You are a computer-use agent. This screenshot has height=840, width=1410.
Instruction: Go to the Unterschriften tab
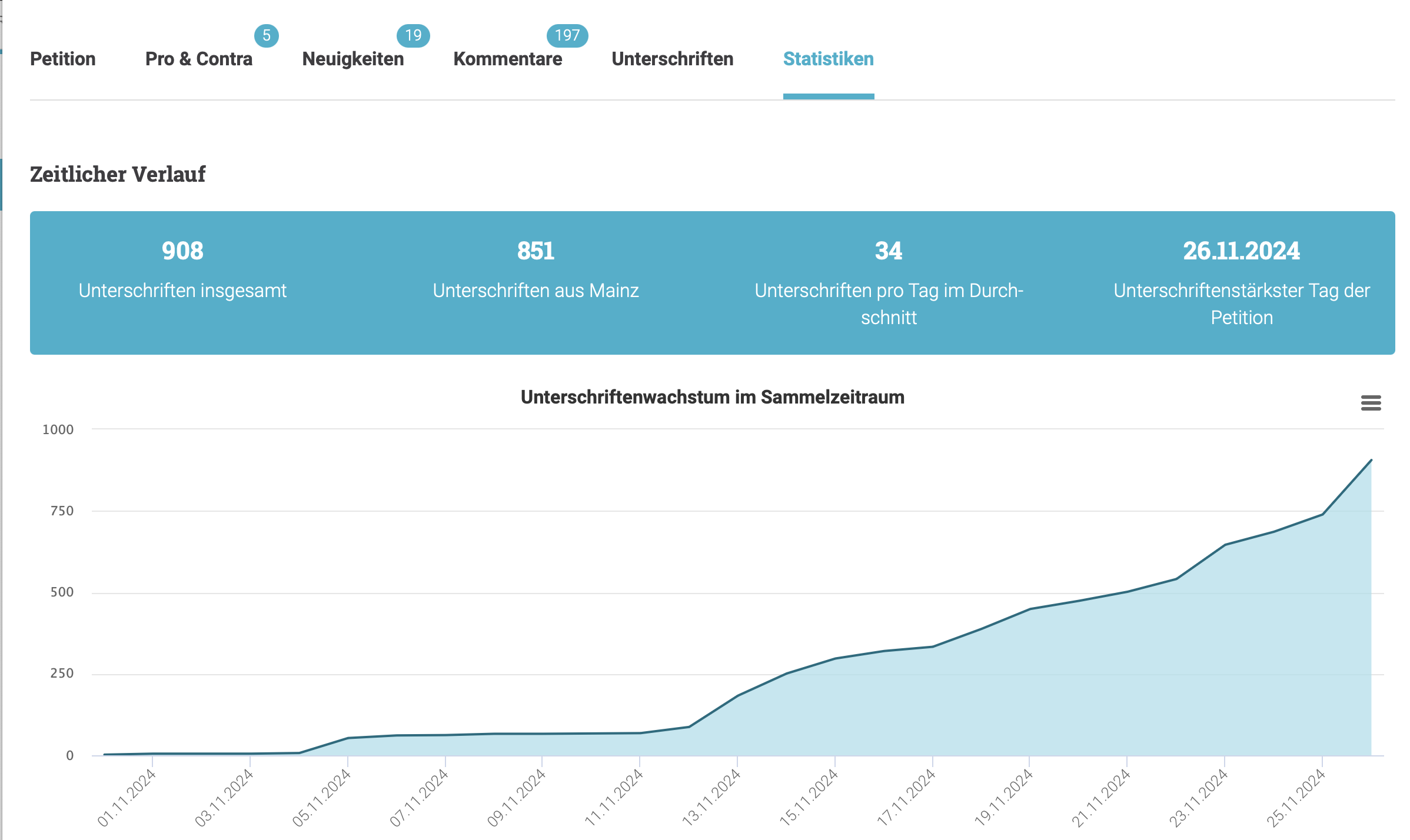tap(673, 59)
